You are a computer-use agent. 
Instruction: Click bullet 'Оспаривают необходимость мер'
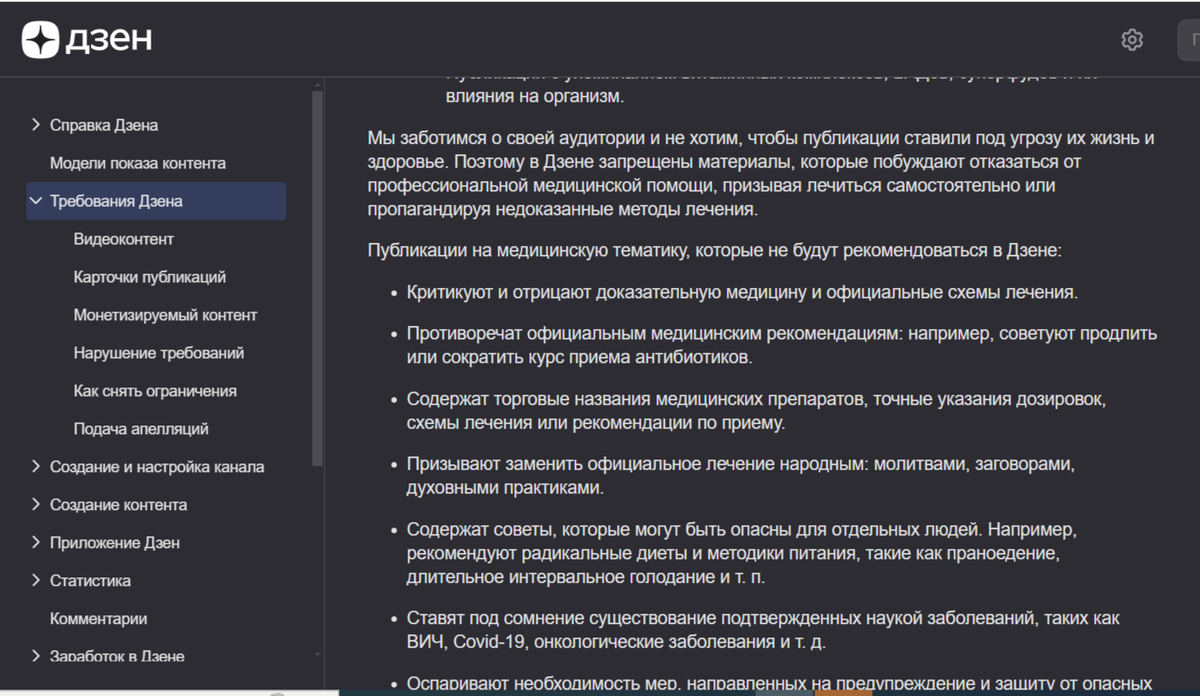[x=780, y=685]
